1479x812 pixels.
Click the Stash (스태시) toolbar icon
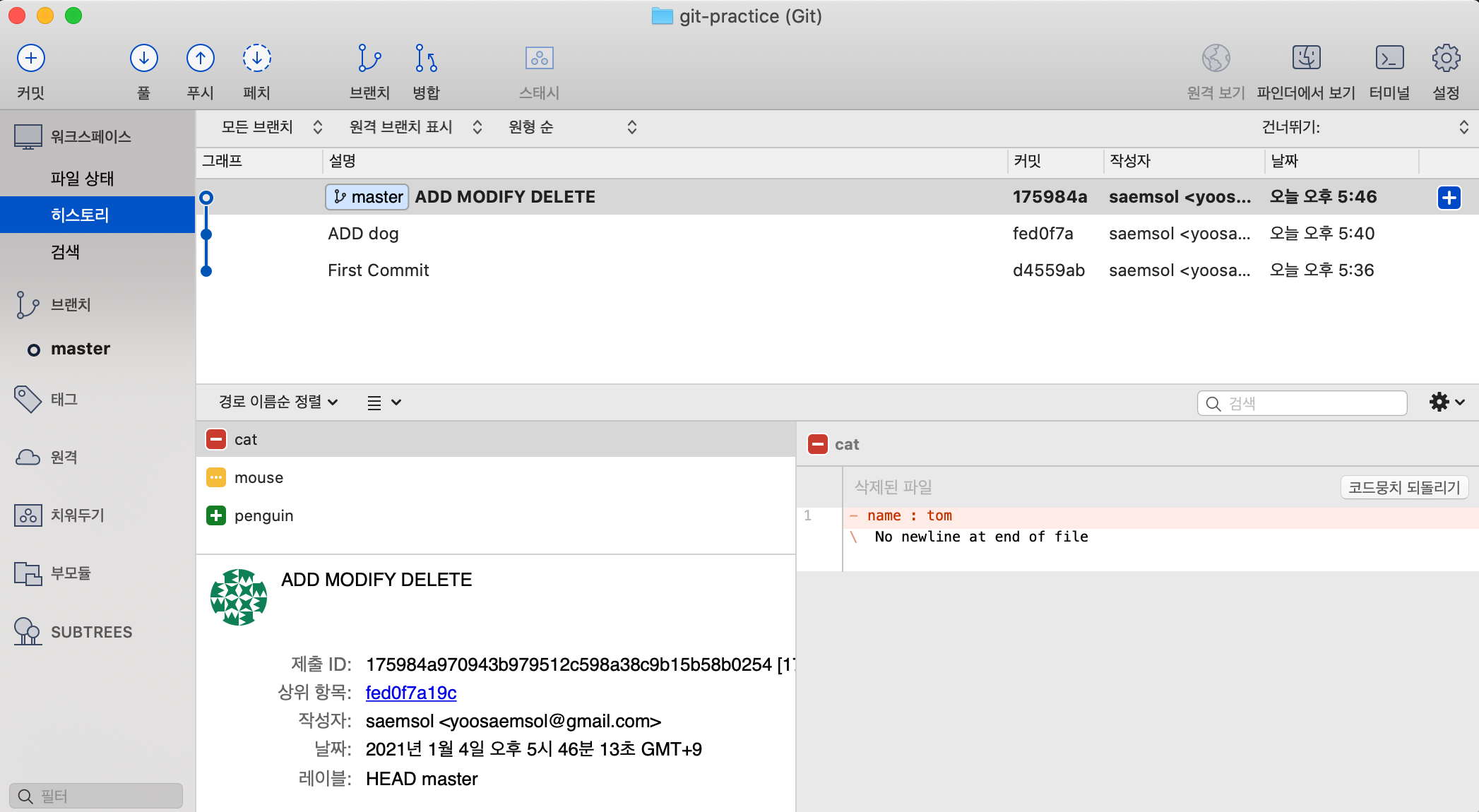coord(540,58)
